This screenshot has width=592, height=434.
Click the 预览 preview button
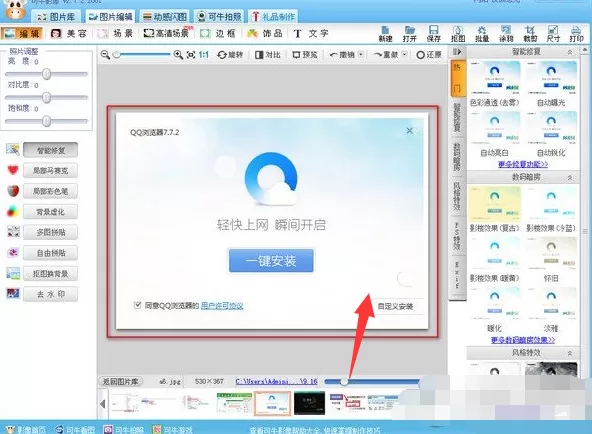click(x=305, y=55)
